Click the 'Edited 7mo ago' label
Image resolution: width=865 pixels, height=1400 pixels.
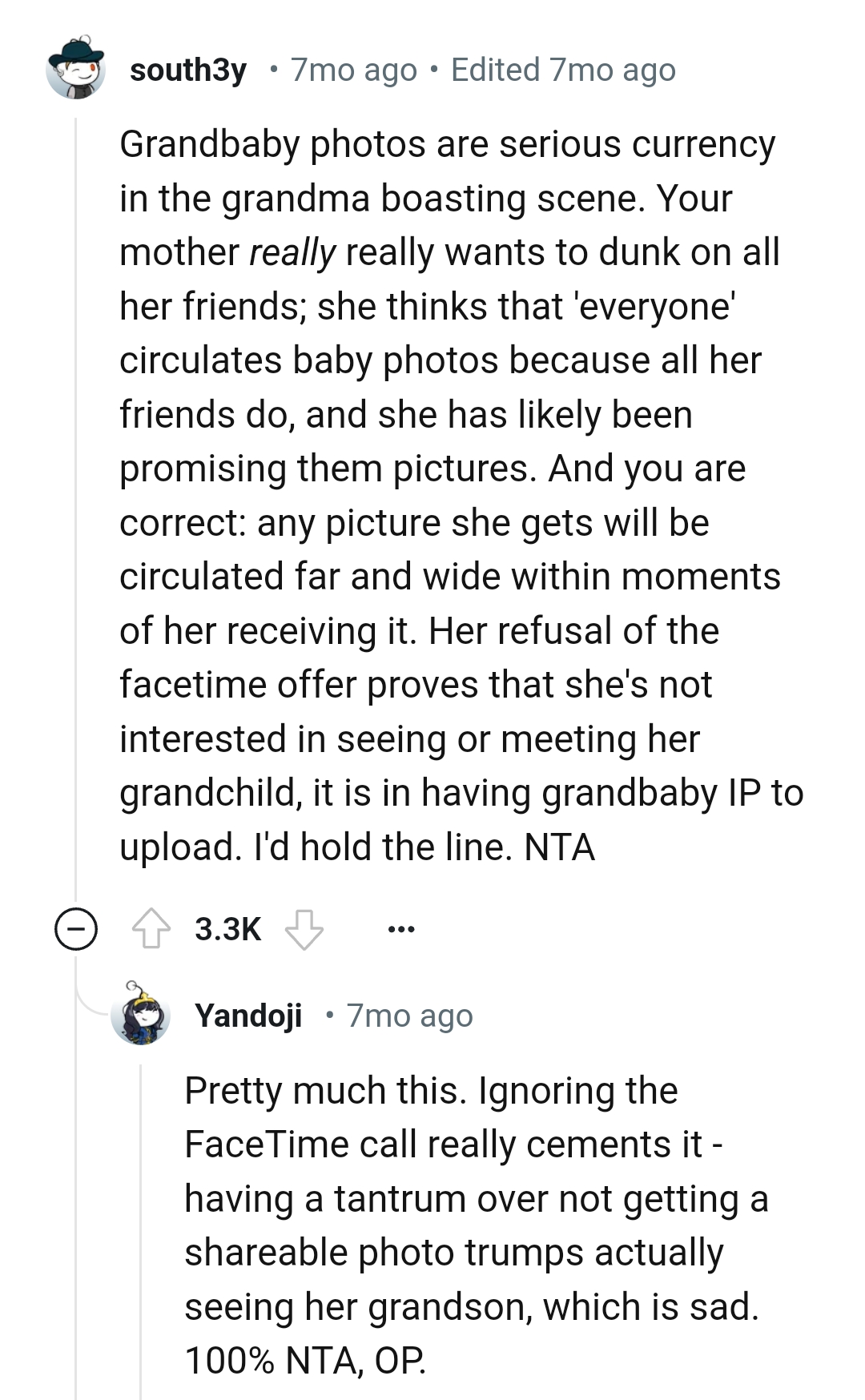tap(563, 70)
